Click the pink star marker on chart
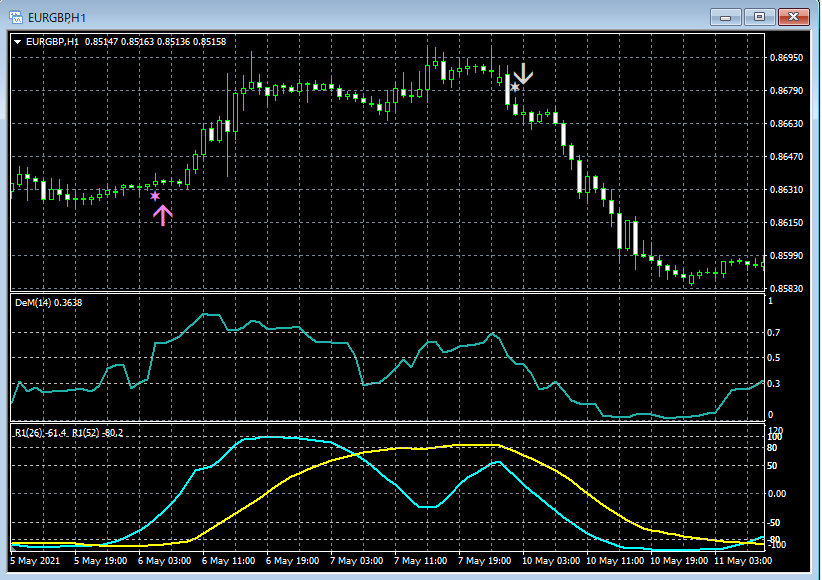Viewport: 822px width, 580px height. pos(155,196)
